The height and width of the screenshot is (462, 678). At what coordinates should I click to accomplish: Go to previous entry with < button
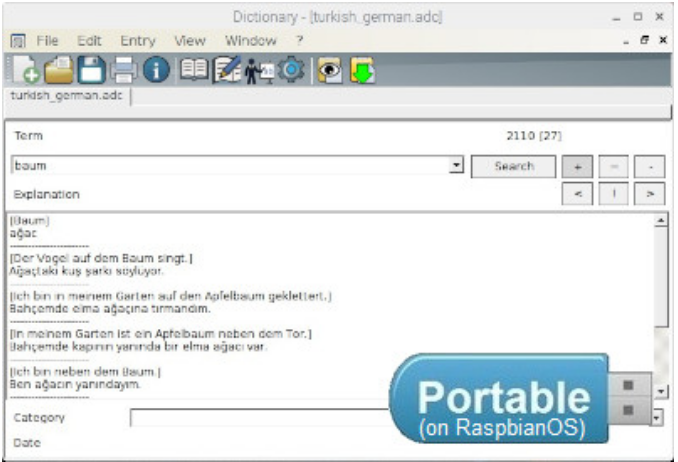(577, 194)
